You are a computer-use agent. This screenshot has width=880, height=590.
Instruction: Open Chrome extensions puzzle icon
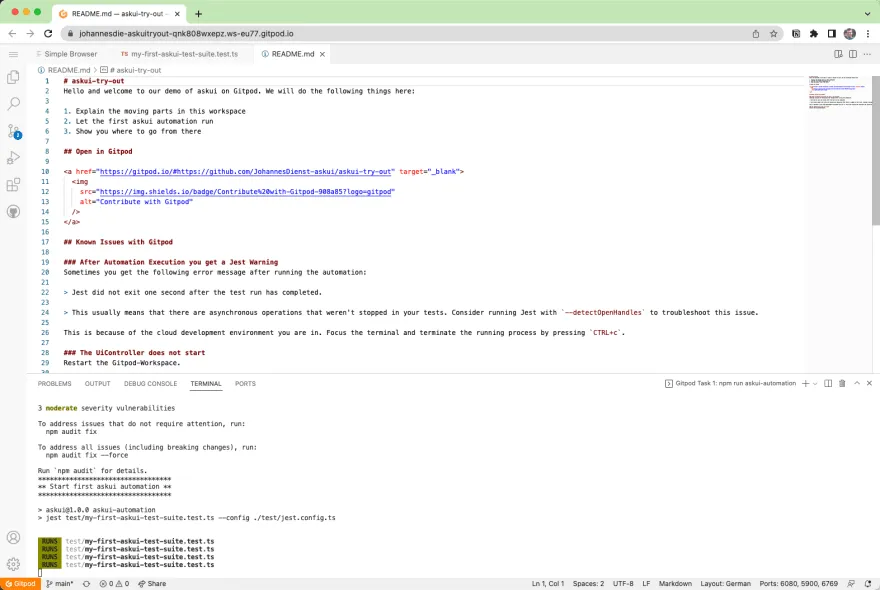814,34
